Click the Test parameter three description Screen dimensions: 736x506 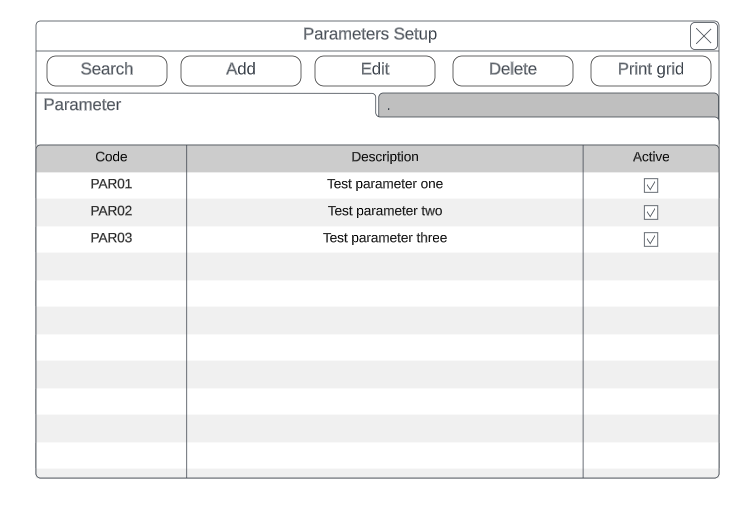point(384,238)
